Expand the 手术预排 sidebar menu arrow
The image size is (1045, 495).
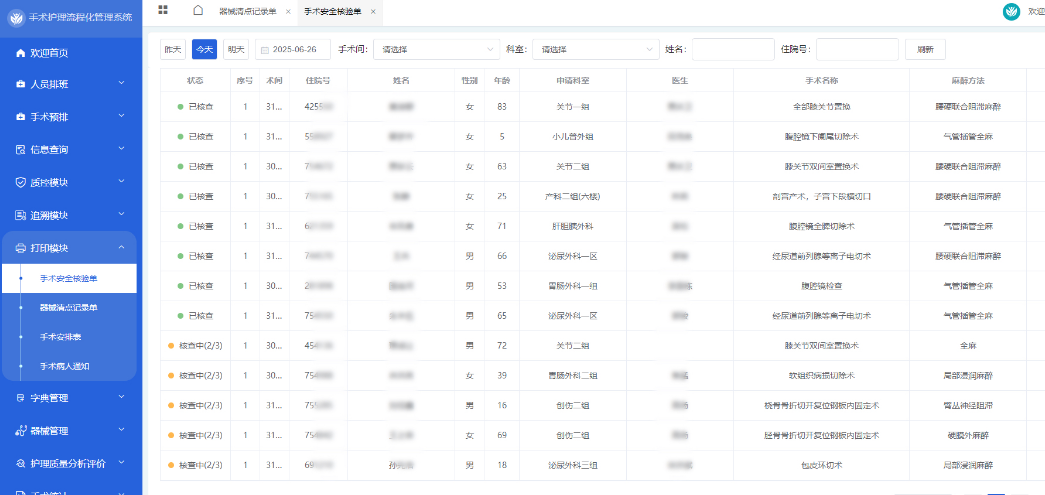[x=121, y=116]
